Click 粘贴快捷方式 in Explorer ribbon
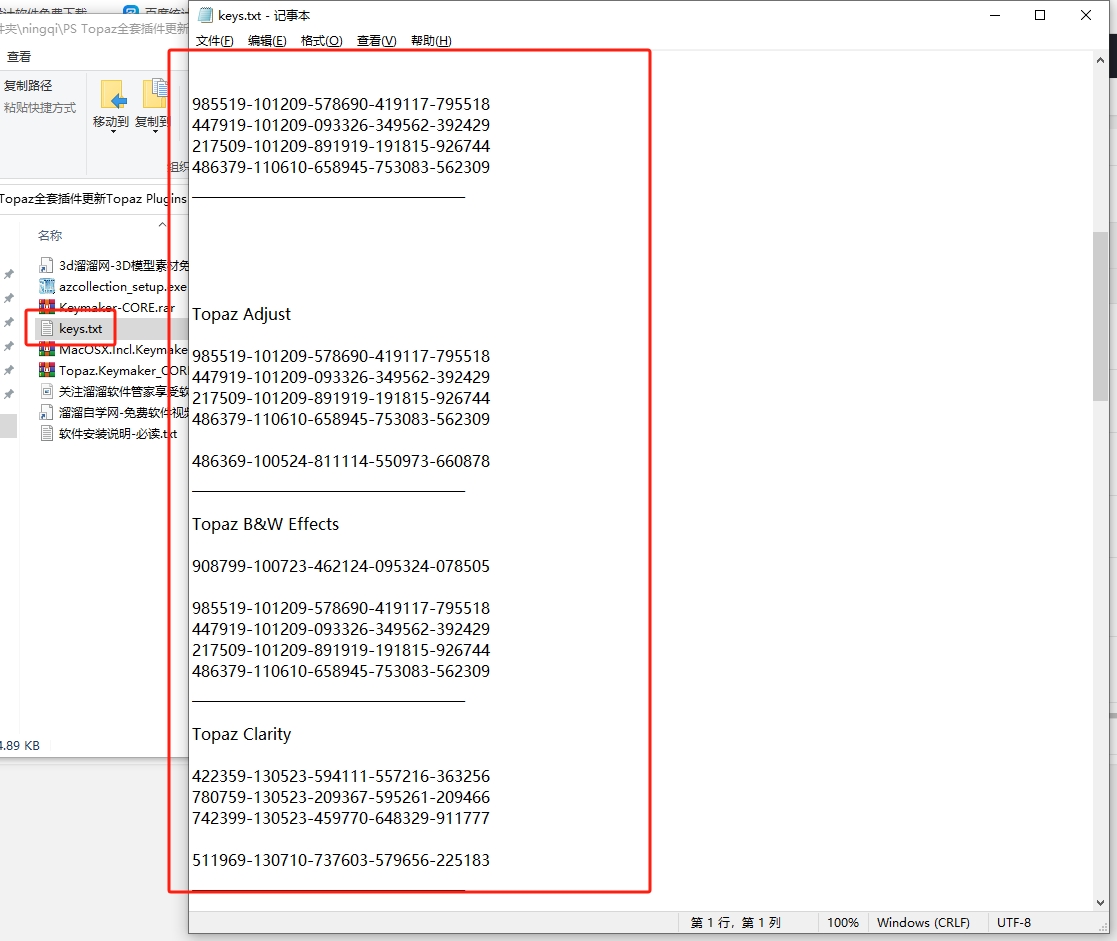The image size is (1117, 941). pos(39,108)
